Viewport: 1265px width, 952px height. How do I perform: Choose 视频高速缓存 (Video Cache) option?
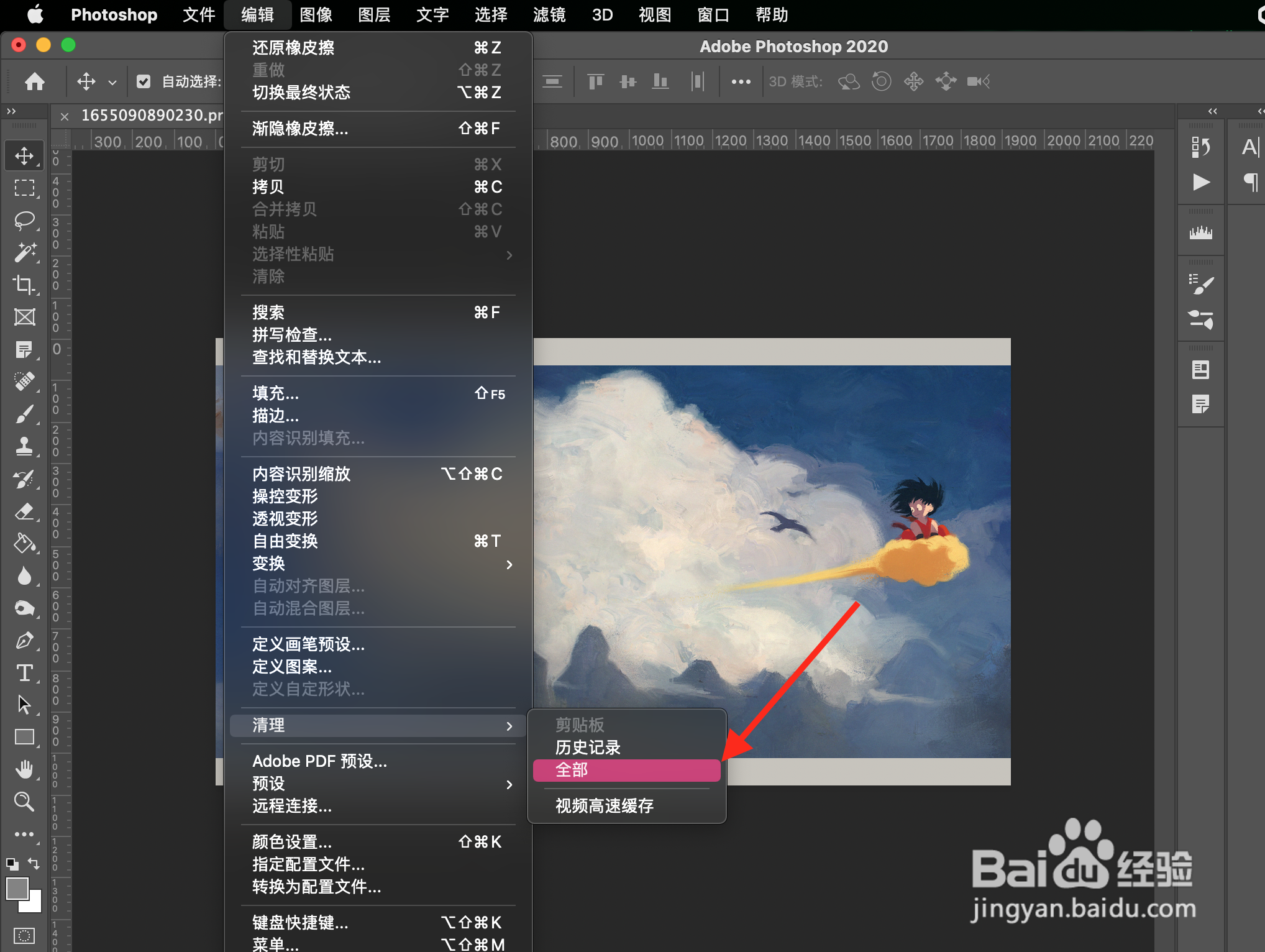tap(626, 806)
